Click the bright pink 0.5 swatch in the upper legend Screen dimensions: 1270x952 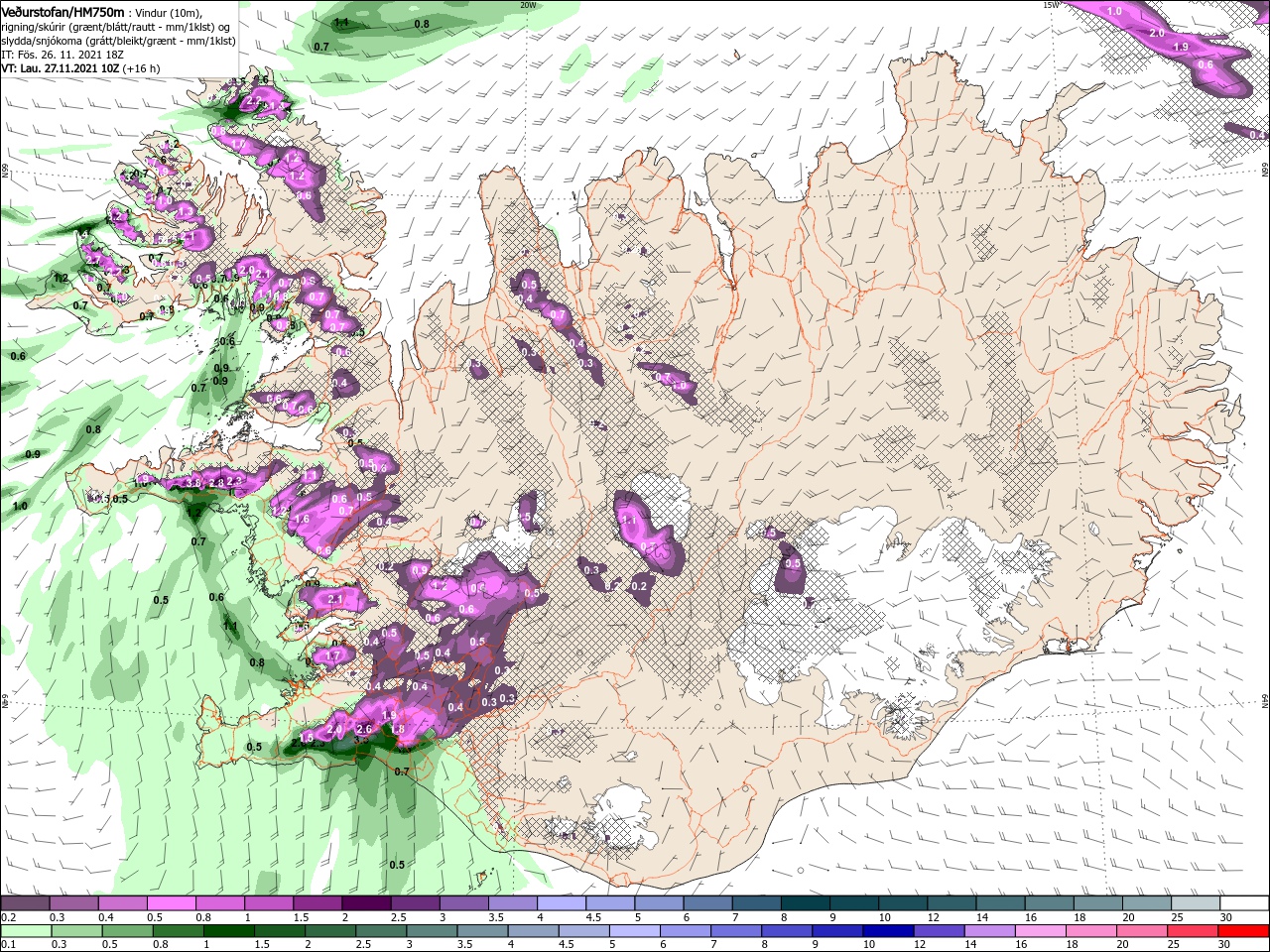[170, 904]
